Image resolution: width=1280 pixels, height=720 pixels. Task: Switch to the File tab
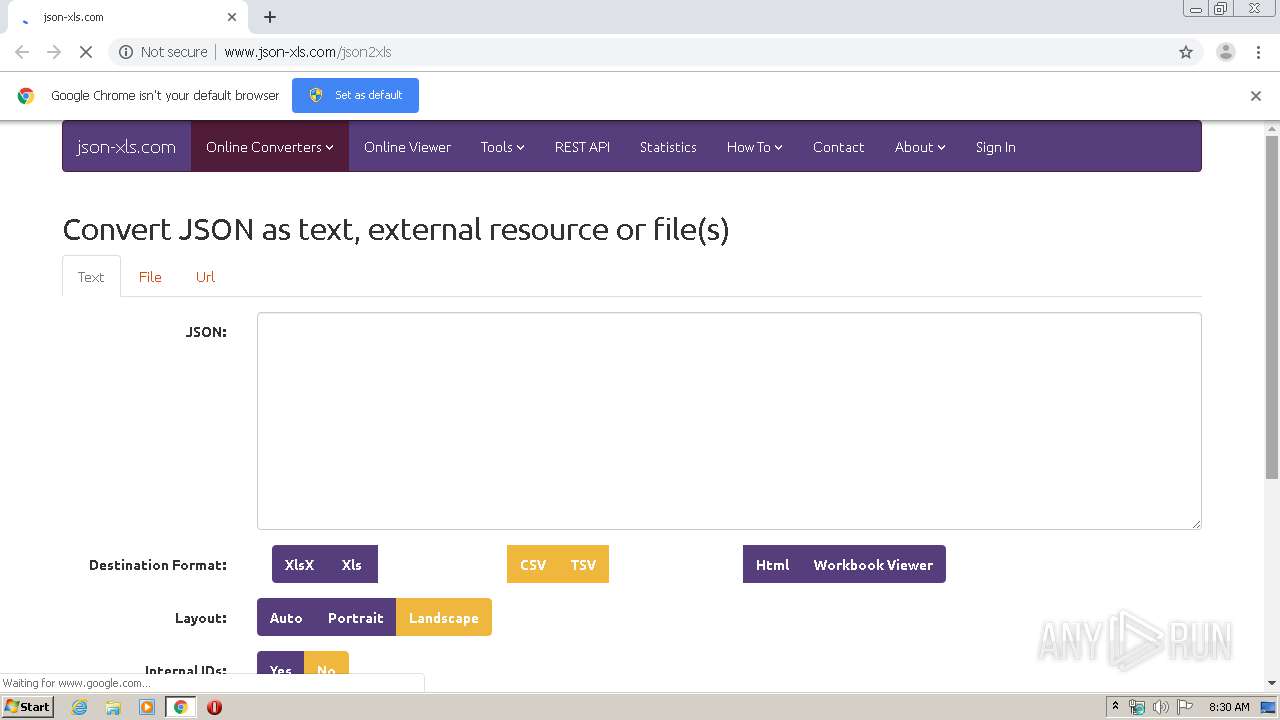(x=150, y=277)
